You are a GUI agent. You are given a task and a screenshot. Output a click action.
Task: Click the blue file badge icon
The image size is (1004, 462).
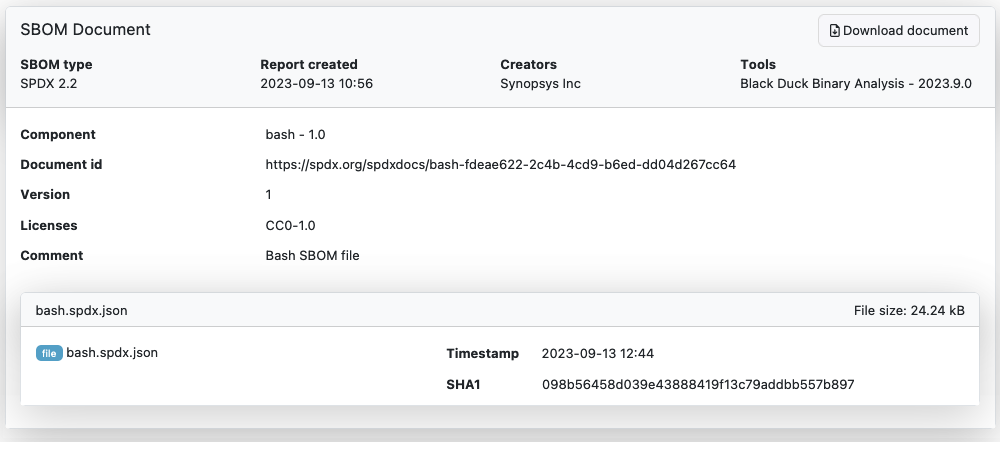(49, 353)
